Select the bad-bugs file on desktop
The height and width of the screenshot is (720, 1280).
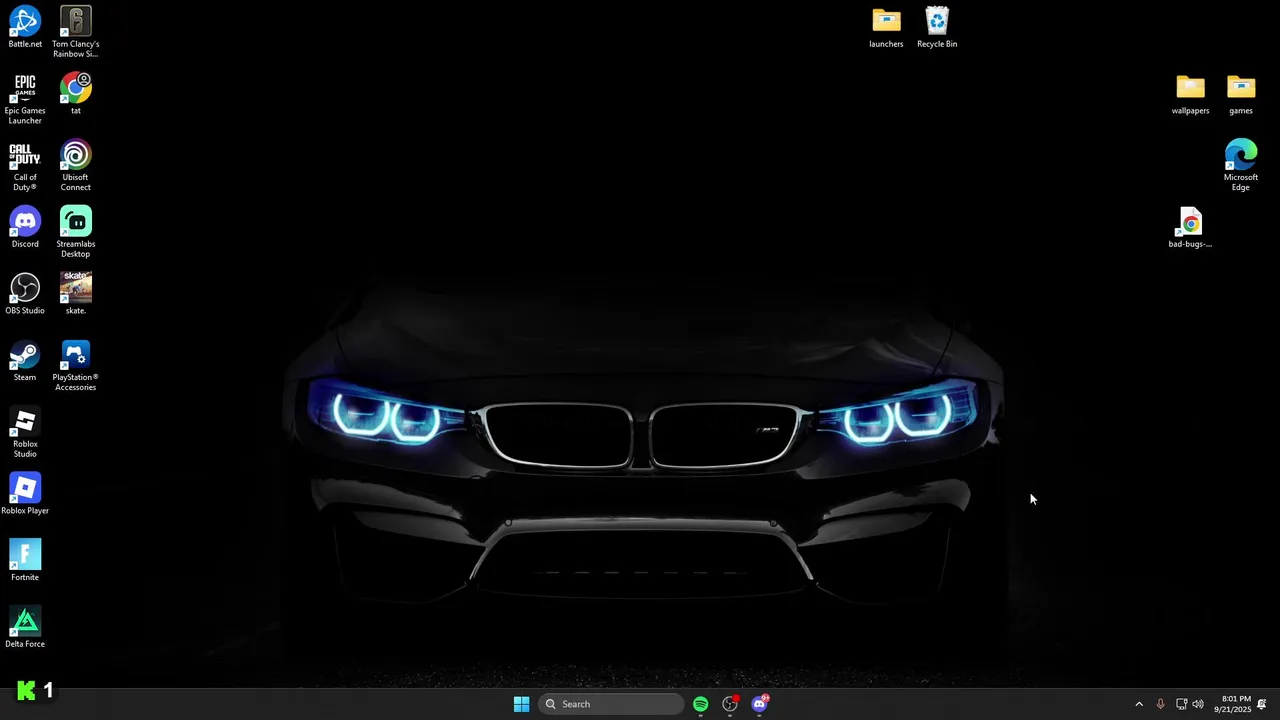[1190, 227]
